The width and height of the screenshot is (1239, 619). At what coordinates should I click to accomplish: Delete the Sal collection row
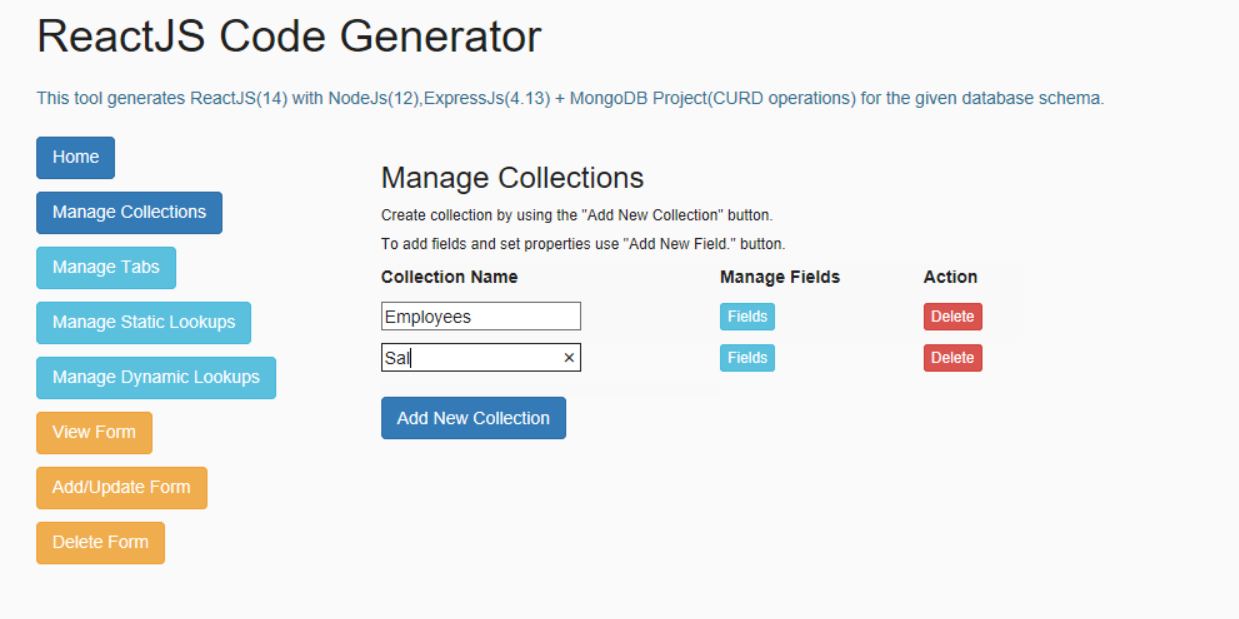click(x=953, y=358)
